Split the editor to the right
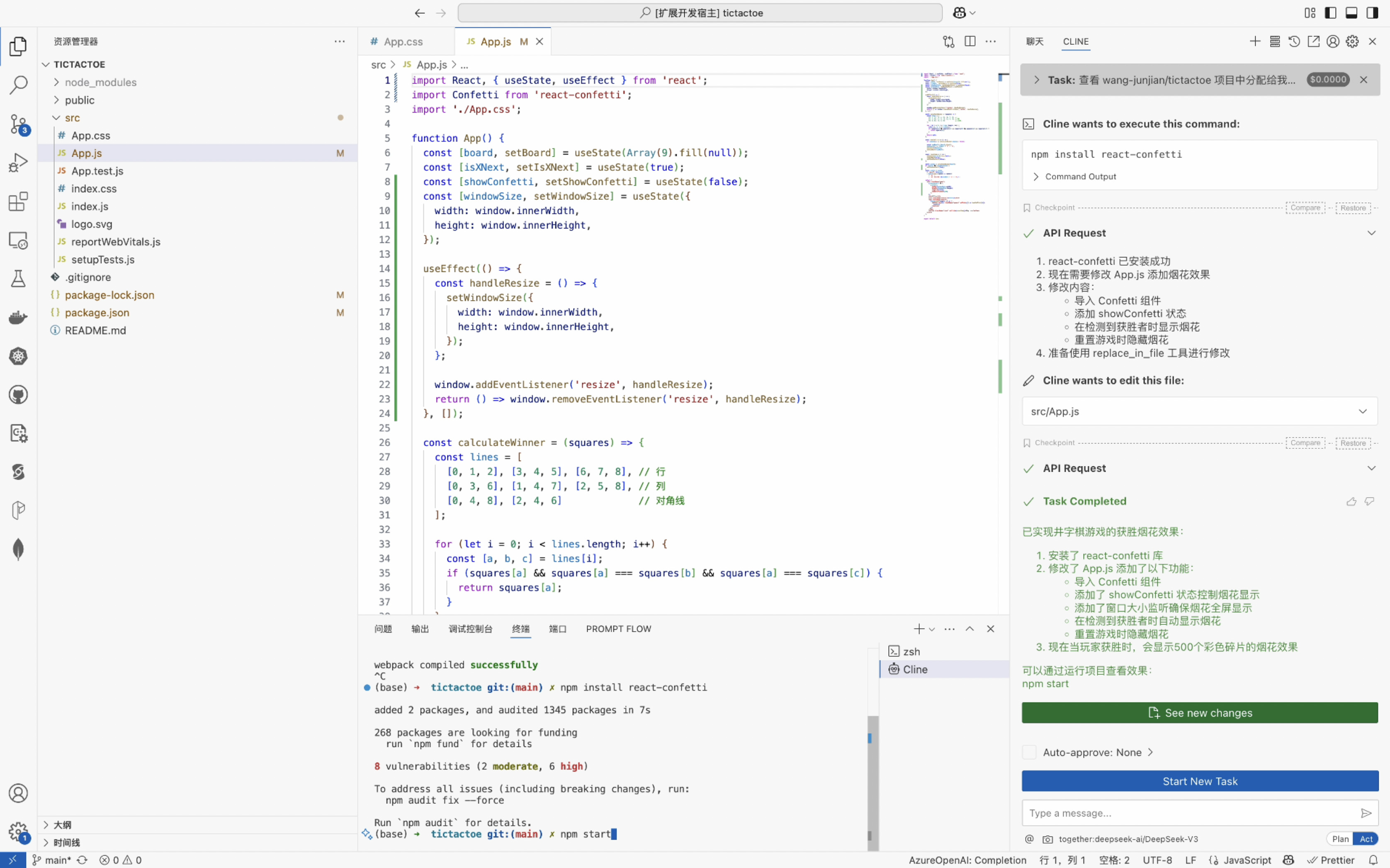 tap(970, 41)
